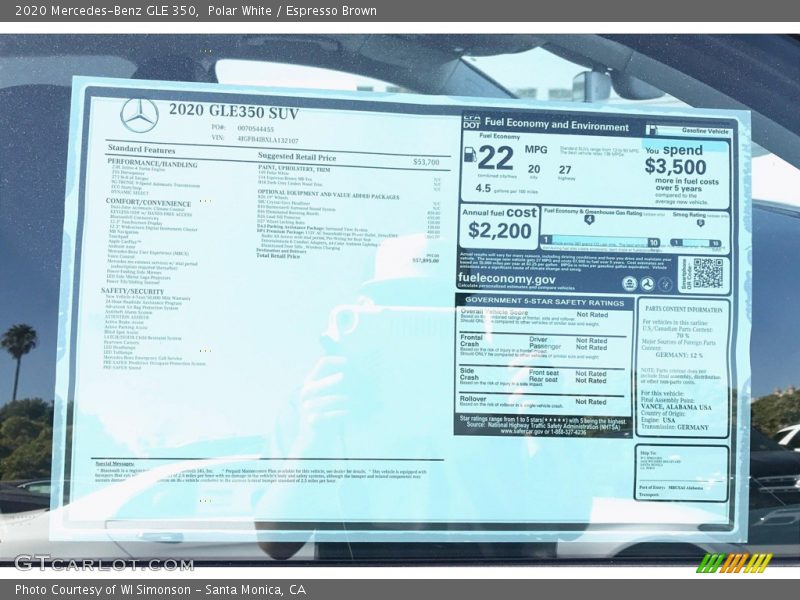This screenshot has height=600, width=800.
Task: Click the EPA round seal beside fueleconomy.gov
Action: 630,284
